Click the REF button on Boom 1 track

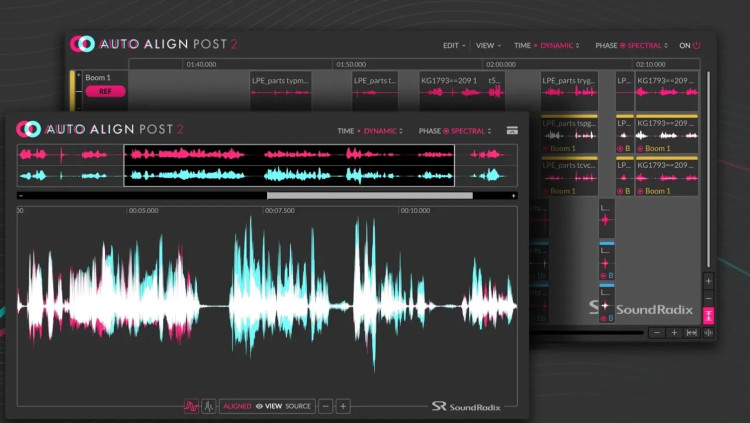[x=105, y=91]
